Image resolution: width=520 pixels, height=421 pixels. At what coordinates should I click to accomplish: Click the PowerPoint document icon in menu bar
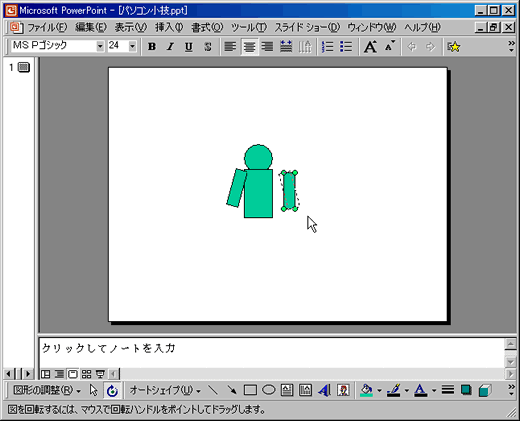[x=16, y=27]
